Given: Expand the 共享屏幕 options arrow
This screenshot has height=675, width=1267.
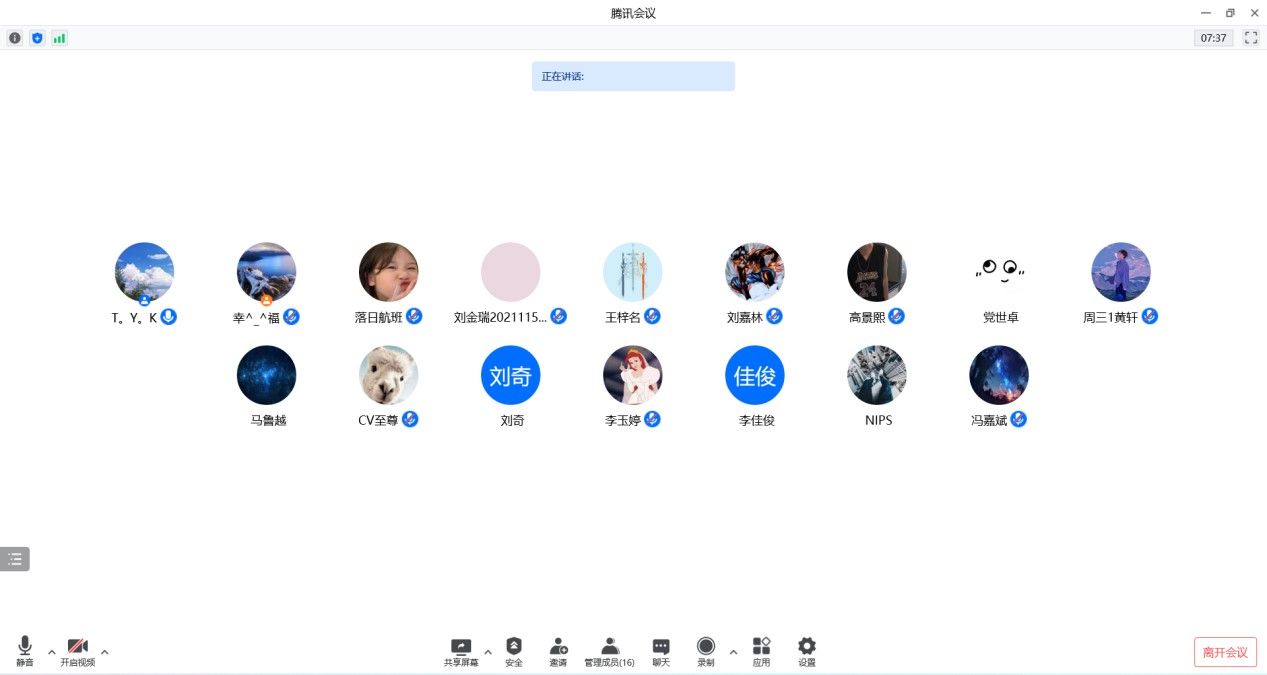Looking at the screenshot, I should click(x=488, y=652).
